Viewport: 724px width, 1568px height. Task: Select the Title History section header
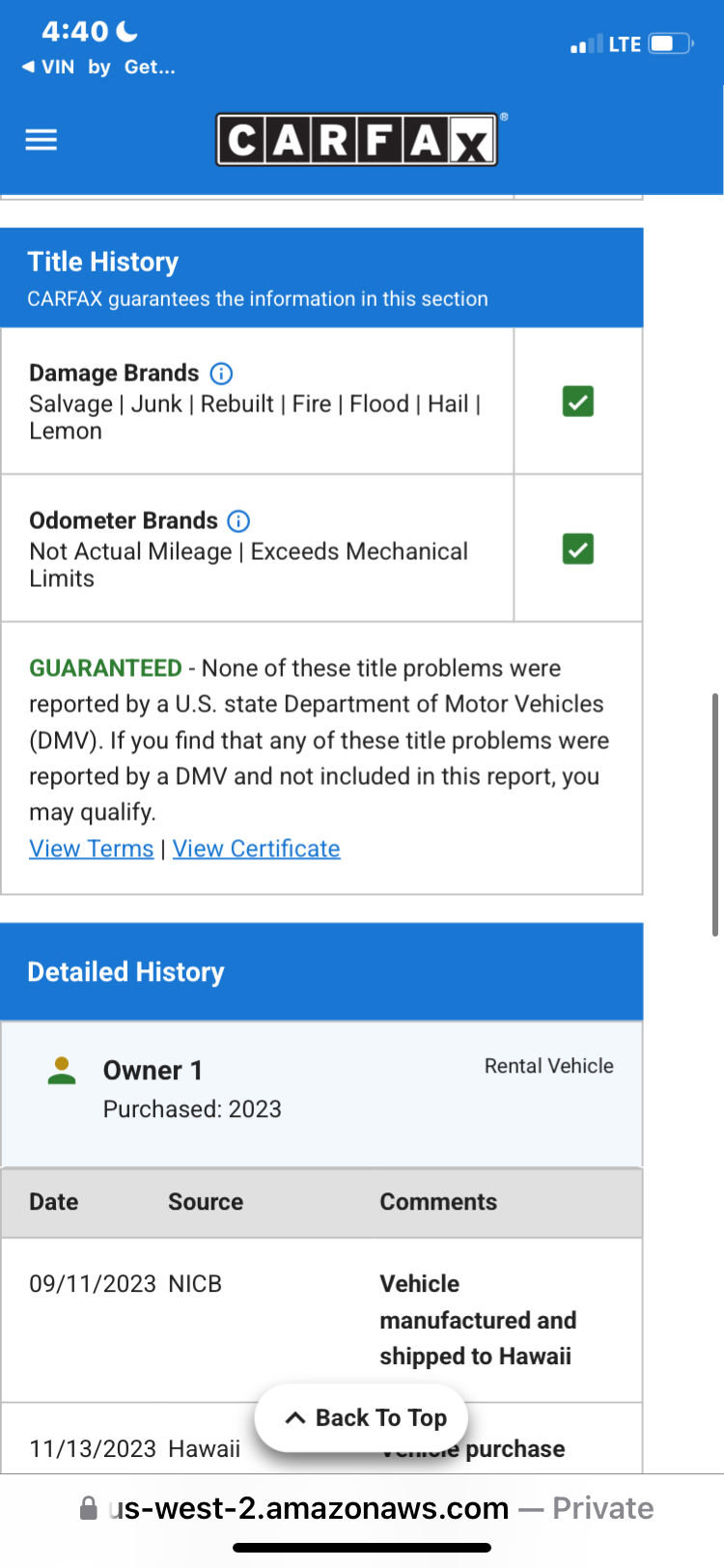(x=321, y=278)
